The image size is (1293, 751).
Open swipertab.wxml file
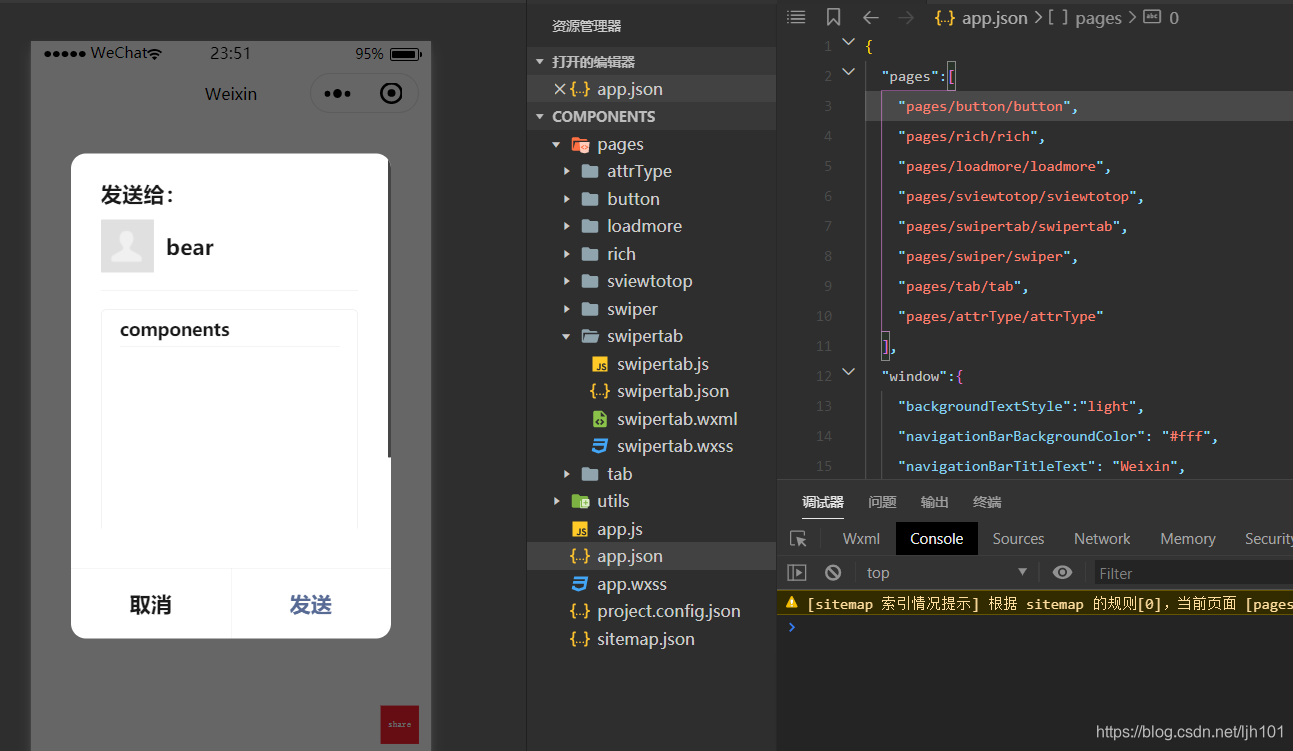click(x=677, y=419)
